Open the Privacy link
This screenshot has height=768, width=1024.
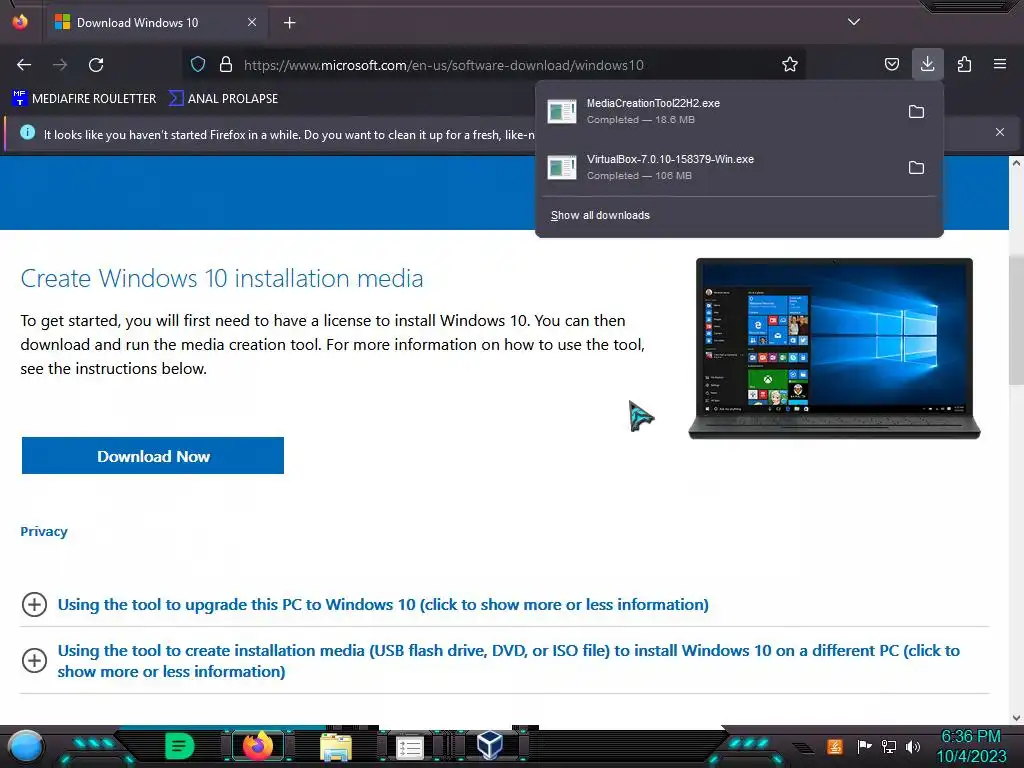44,532
